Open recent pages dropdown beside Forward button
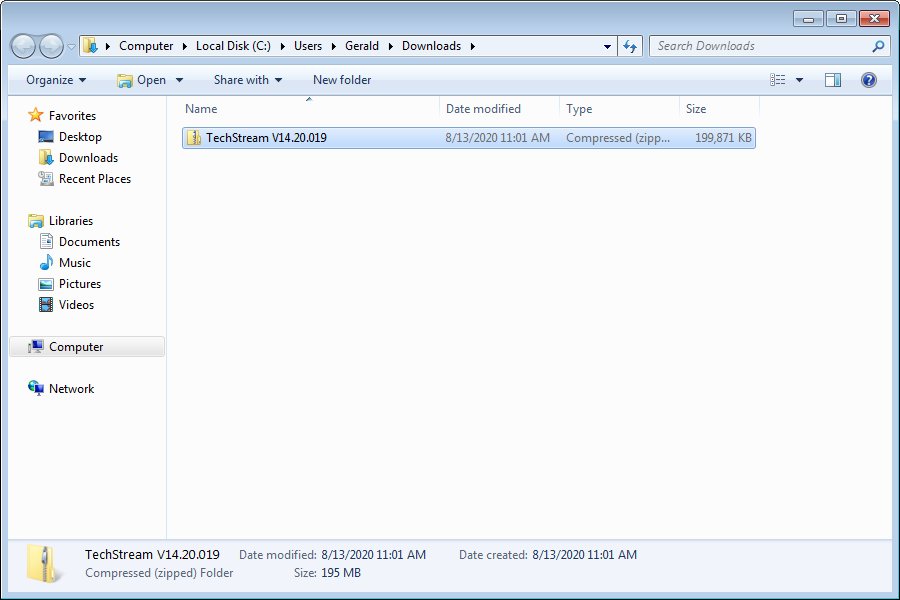This screenshot has width=900, height=600. (x=71, y=47)
